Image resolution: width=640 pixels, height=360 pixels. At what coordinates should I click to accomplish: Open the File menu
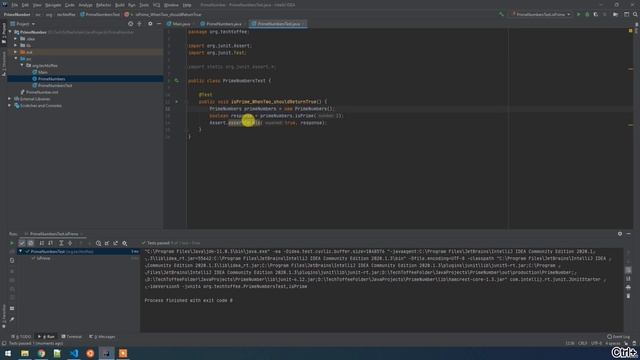pyautogui.click(x=15, y=5)
